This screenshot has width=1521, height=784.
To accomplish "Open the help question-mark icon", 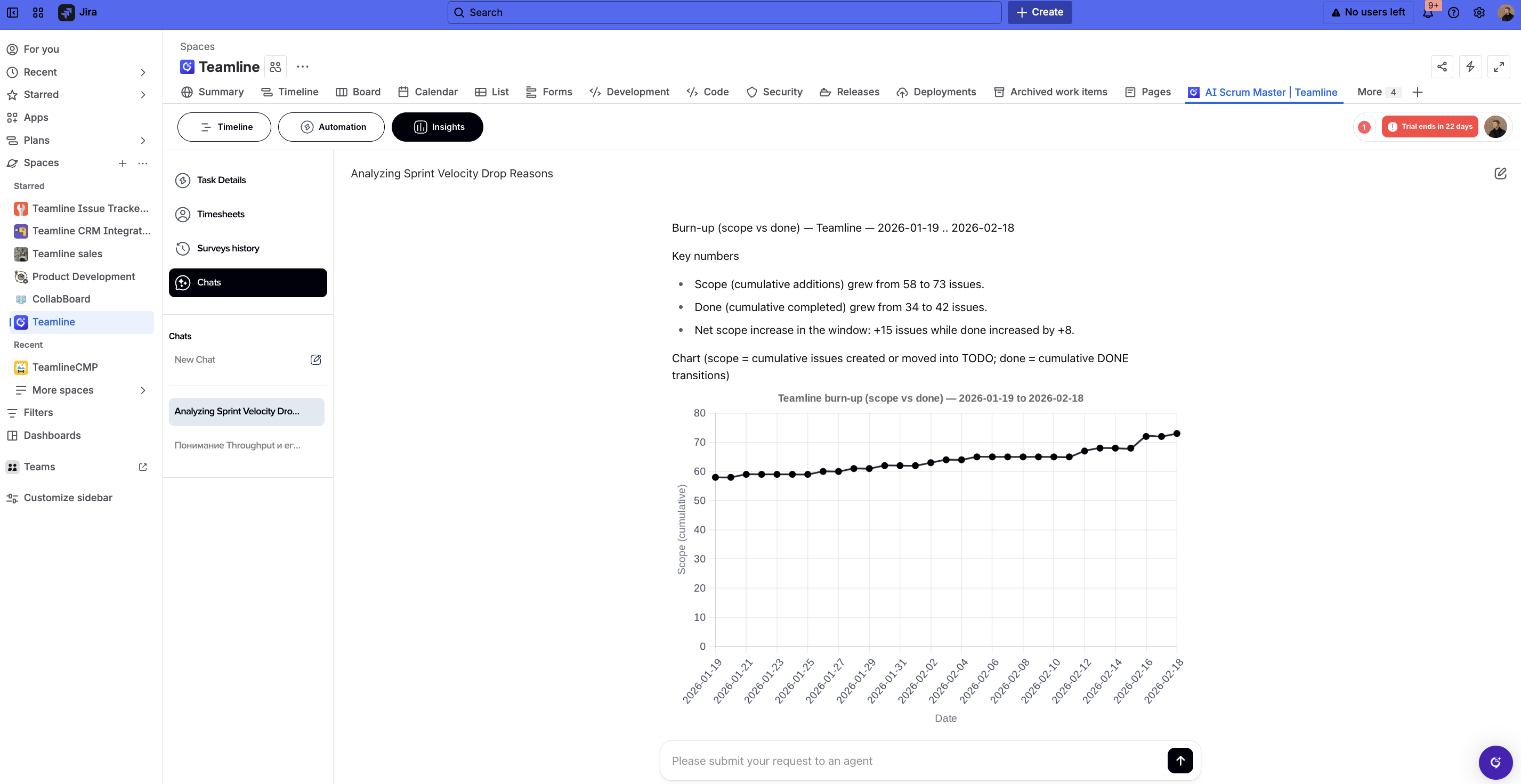I will (x=1454, y=12).
